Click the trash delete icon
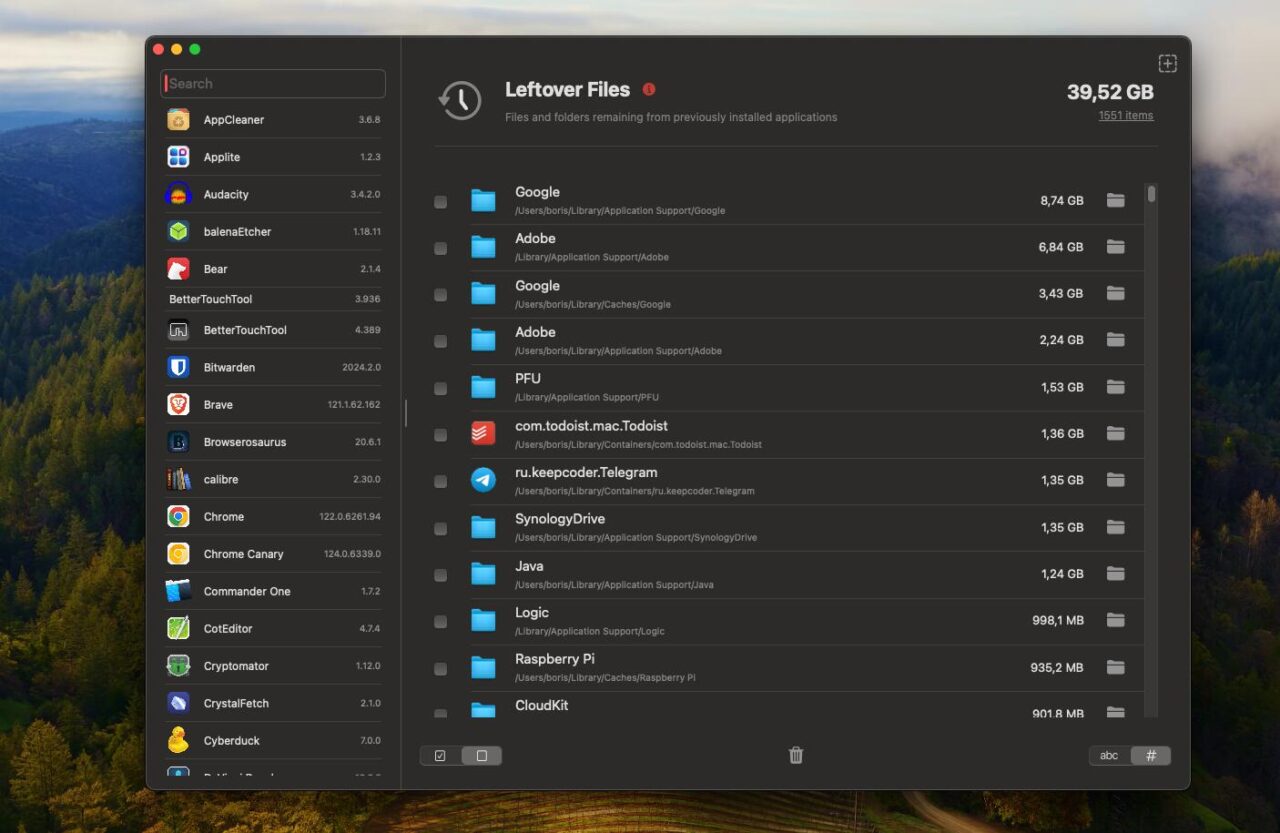Image resolution: width=1280 pixels, height=833 pixels. [796, 755]
